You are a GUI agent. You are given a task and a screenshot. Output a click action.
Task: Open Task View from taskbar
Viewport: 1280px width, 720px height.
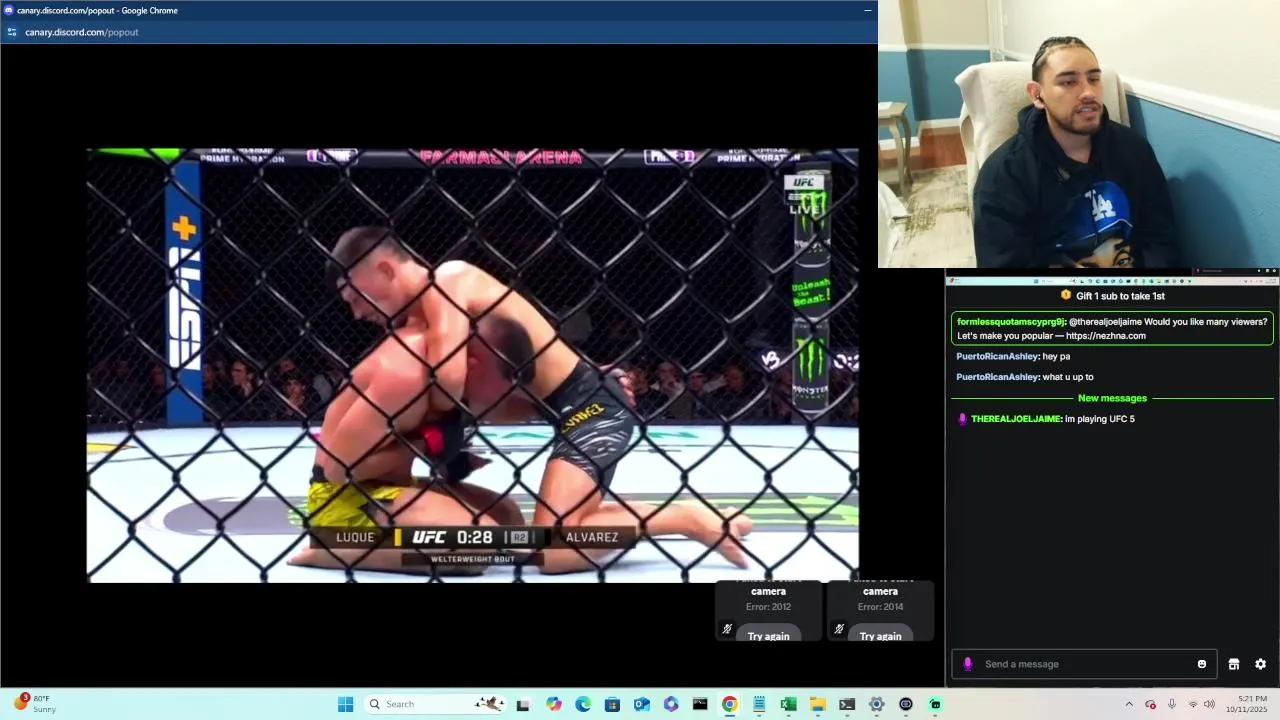point(523,704)
